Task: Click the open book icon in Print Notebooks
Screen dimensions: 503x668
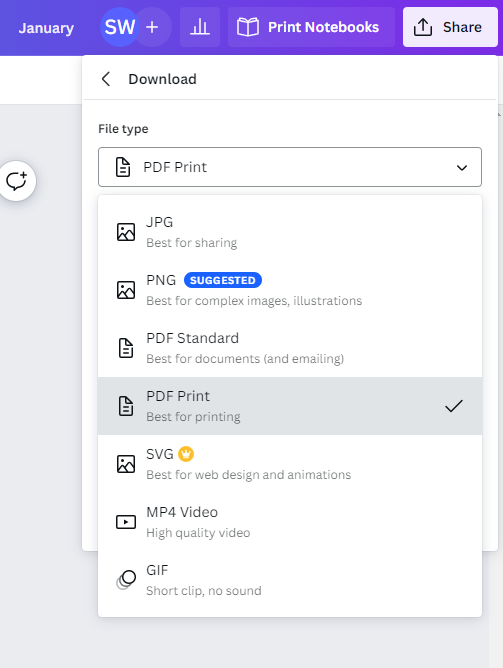Action: click(x=248, y=27)
